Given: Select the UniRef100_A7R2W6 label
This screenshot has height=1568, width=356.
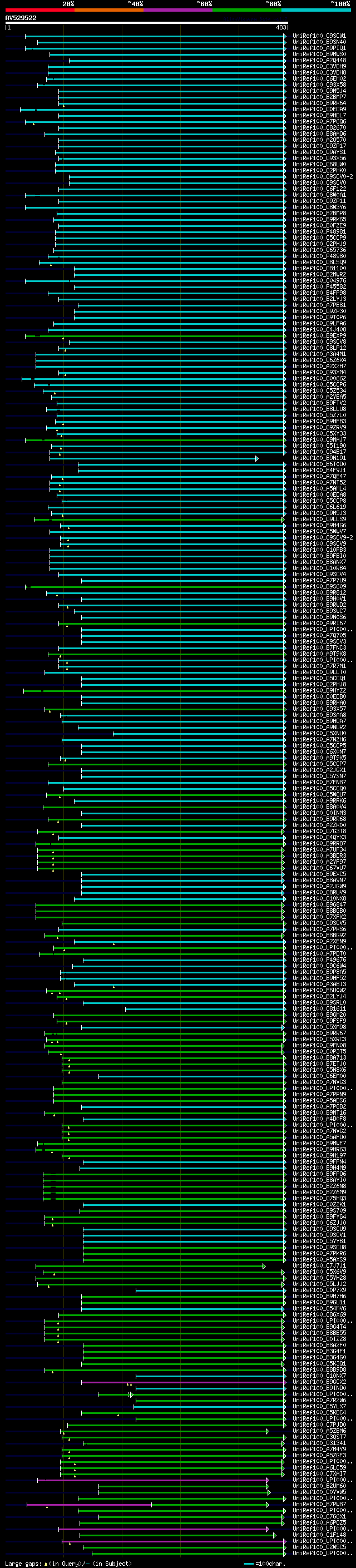Looking at the screenshot, I should pos(319,1400).
